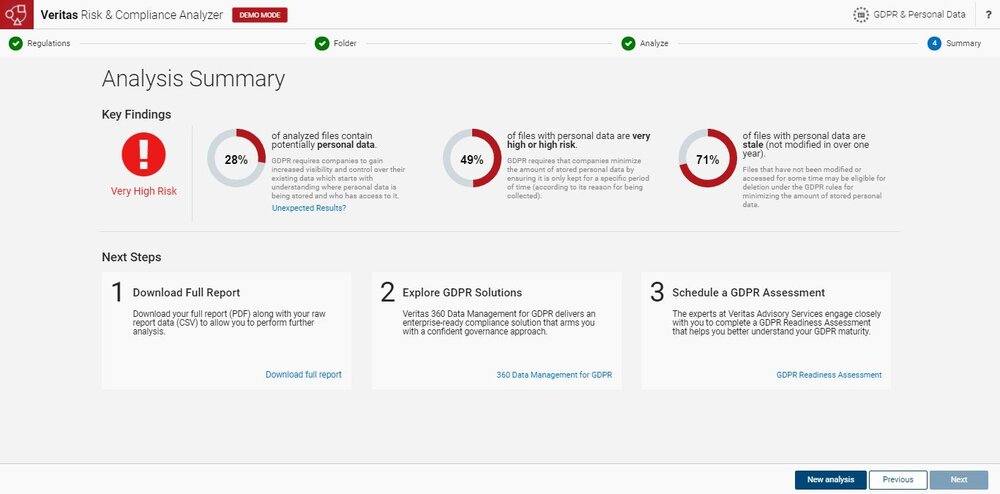Image resolution: width=1000 pixels, height=494 pixels.
Task: Click the Download full report link
Action: 304,375
